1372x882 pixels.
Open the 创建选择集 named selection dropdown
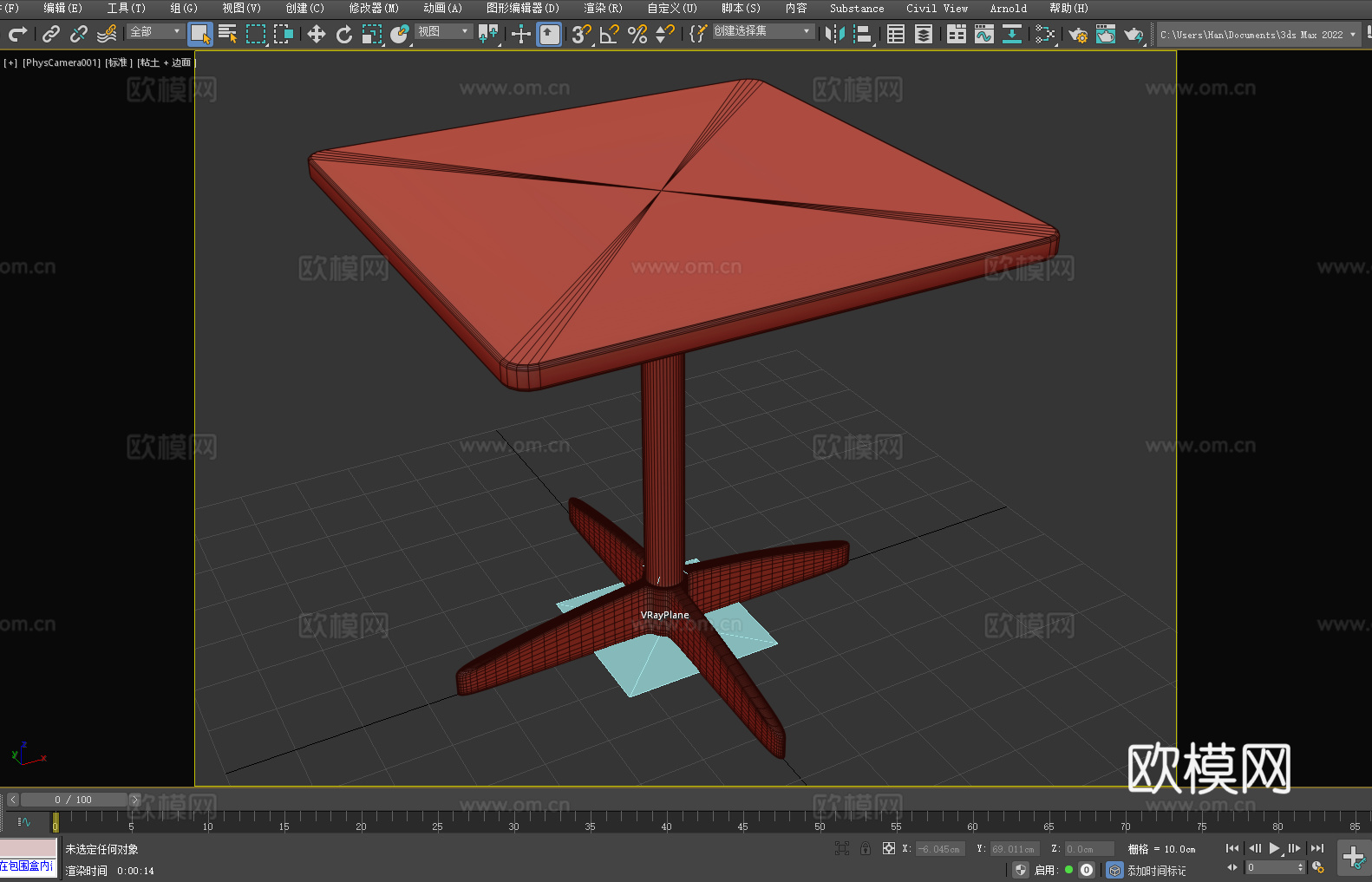click(x=762, y=31)
